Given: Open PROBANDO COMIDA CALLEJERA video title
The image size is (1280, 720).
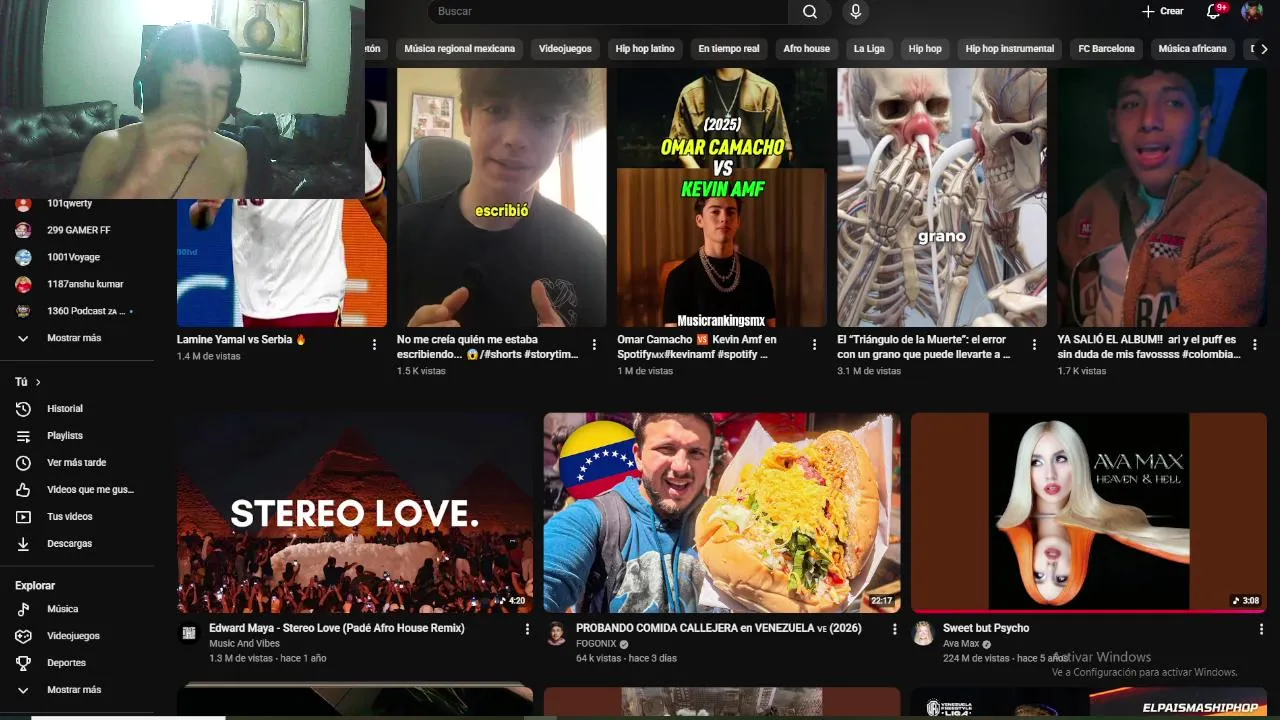Looking at the screenshot, I should coord(718,628).
